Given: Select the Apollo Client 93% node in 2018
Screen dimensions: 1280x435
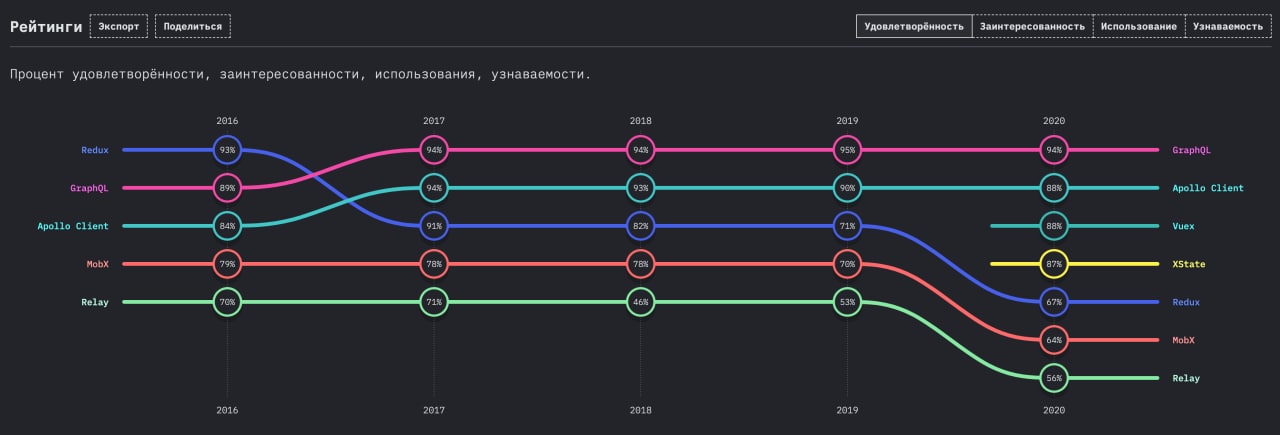Looking at the screenshot, I should pos(641,188).
